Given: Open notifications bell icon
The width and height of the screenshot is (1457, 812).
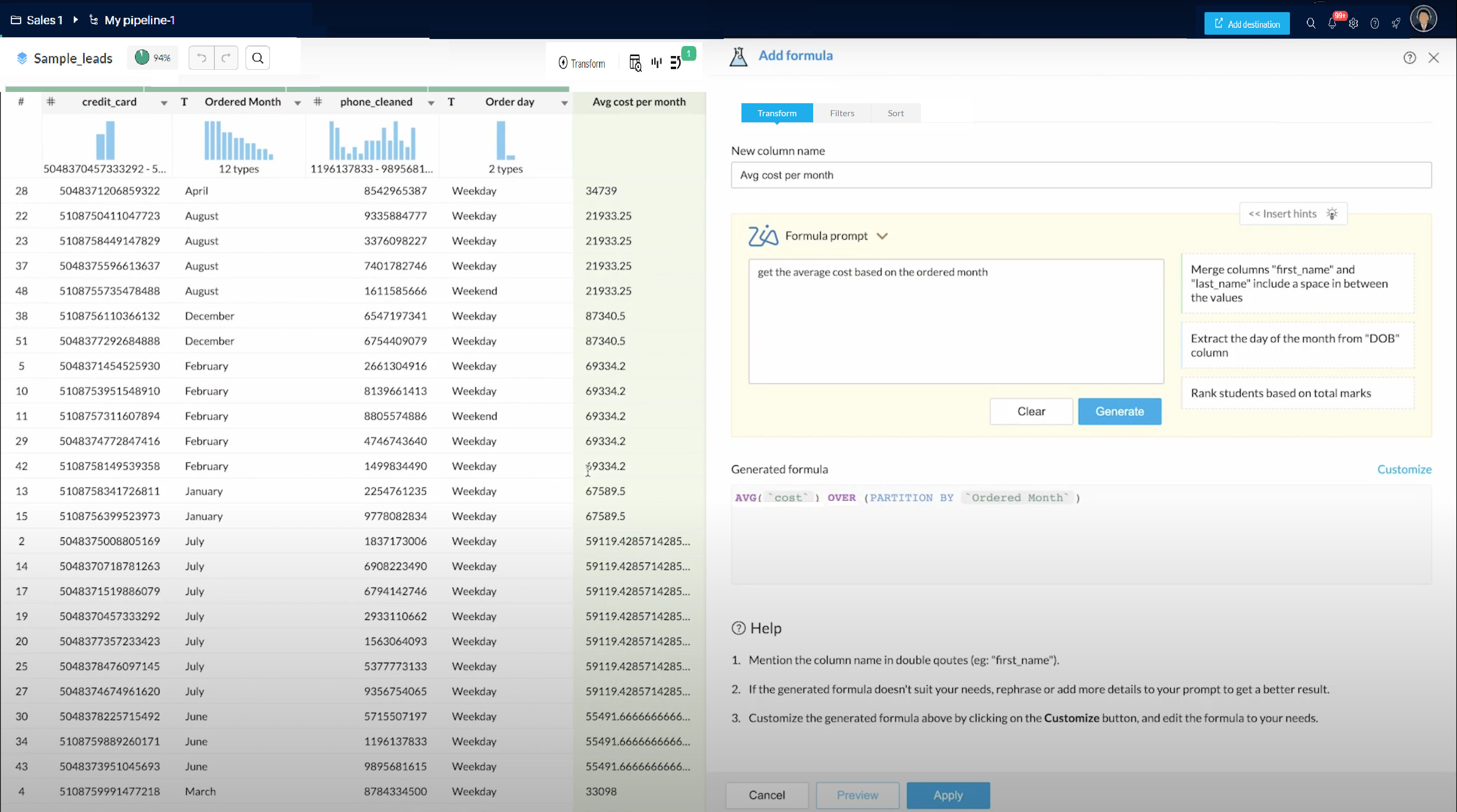Looking at the screenshot, I should (1332, 23).
